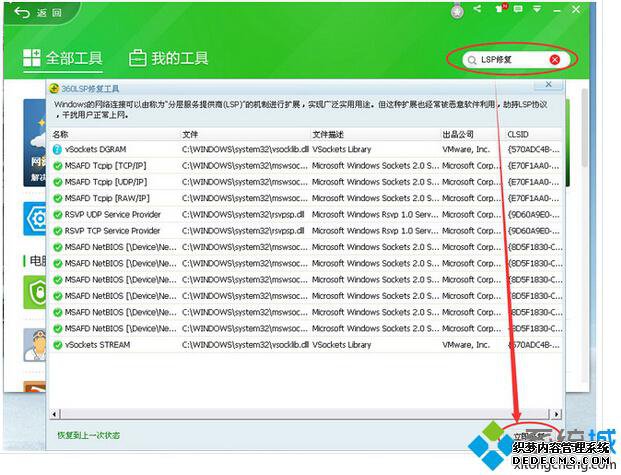
Task: Click the medal badge icon in title bar
Action: (457, 11)
